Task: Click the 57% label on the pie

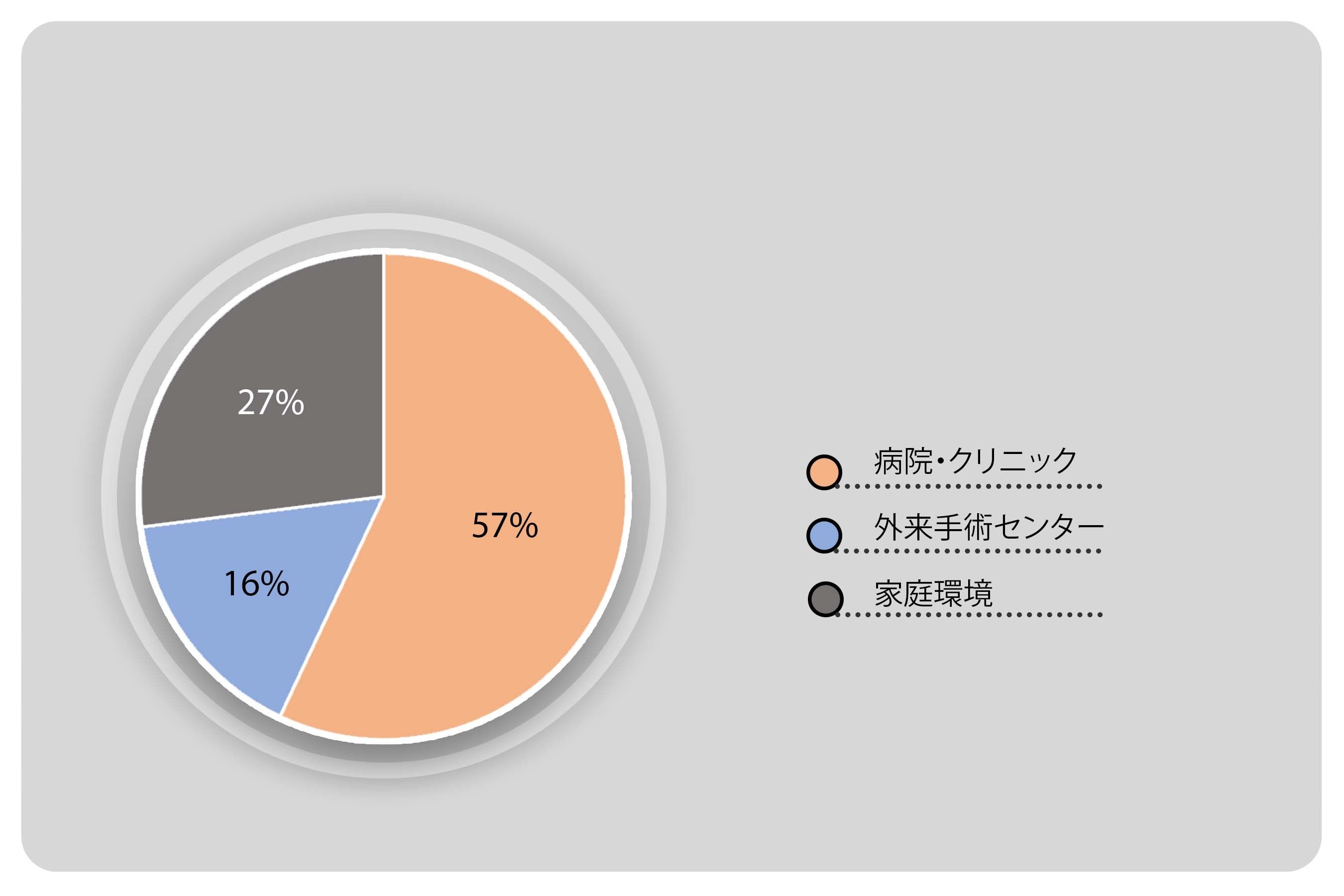Action: (x=505, y=526)
